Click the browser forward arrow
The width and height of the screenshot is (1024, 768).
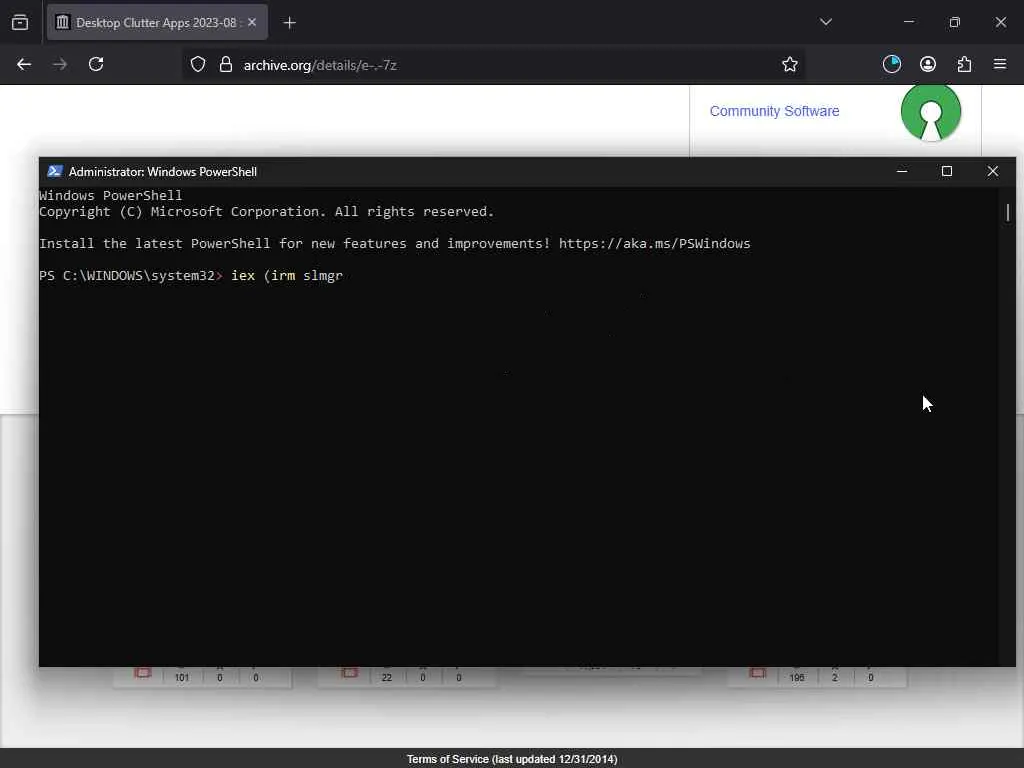pos(60,64)
